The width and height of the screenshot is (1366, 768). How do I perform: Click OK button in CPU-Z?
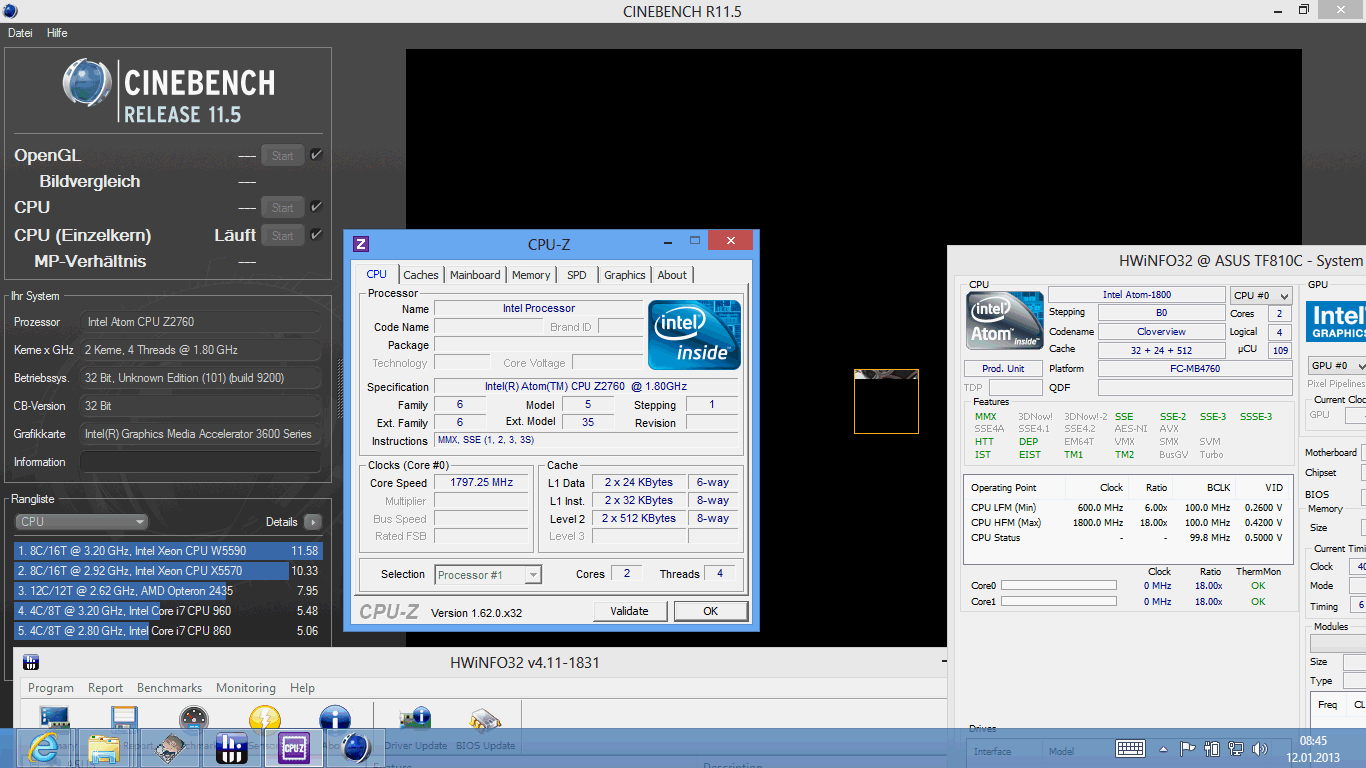click(710, 611)
